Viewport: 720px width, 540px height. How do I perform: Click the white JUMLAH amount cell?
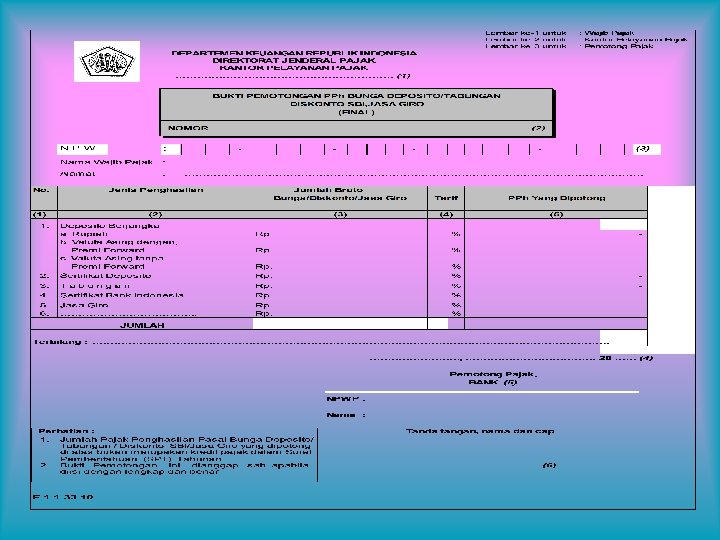coord(340,324)
